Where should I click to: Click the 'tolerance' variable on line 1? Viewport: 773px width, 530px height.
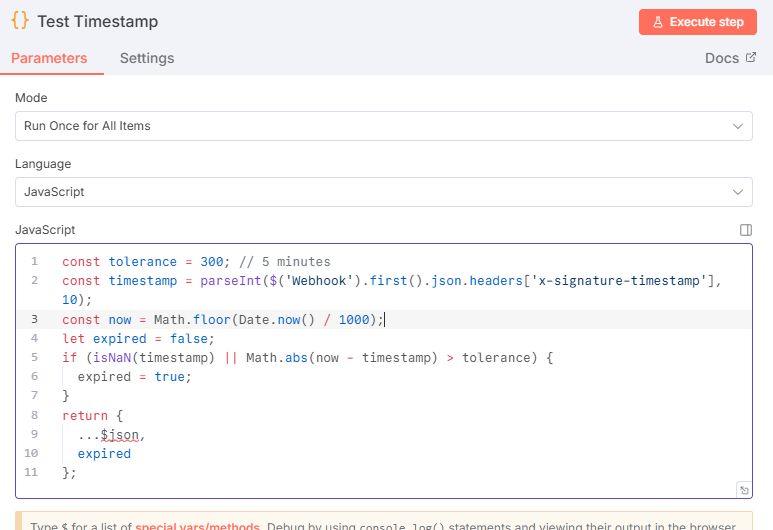[x=142, y=262]
